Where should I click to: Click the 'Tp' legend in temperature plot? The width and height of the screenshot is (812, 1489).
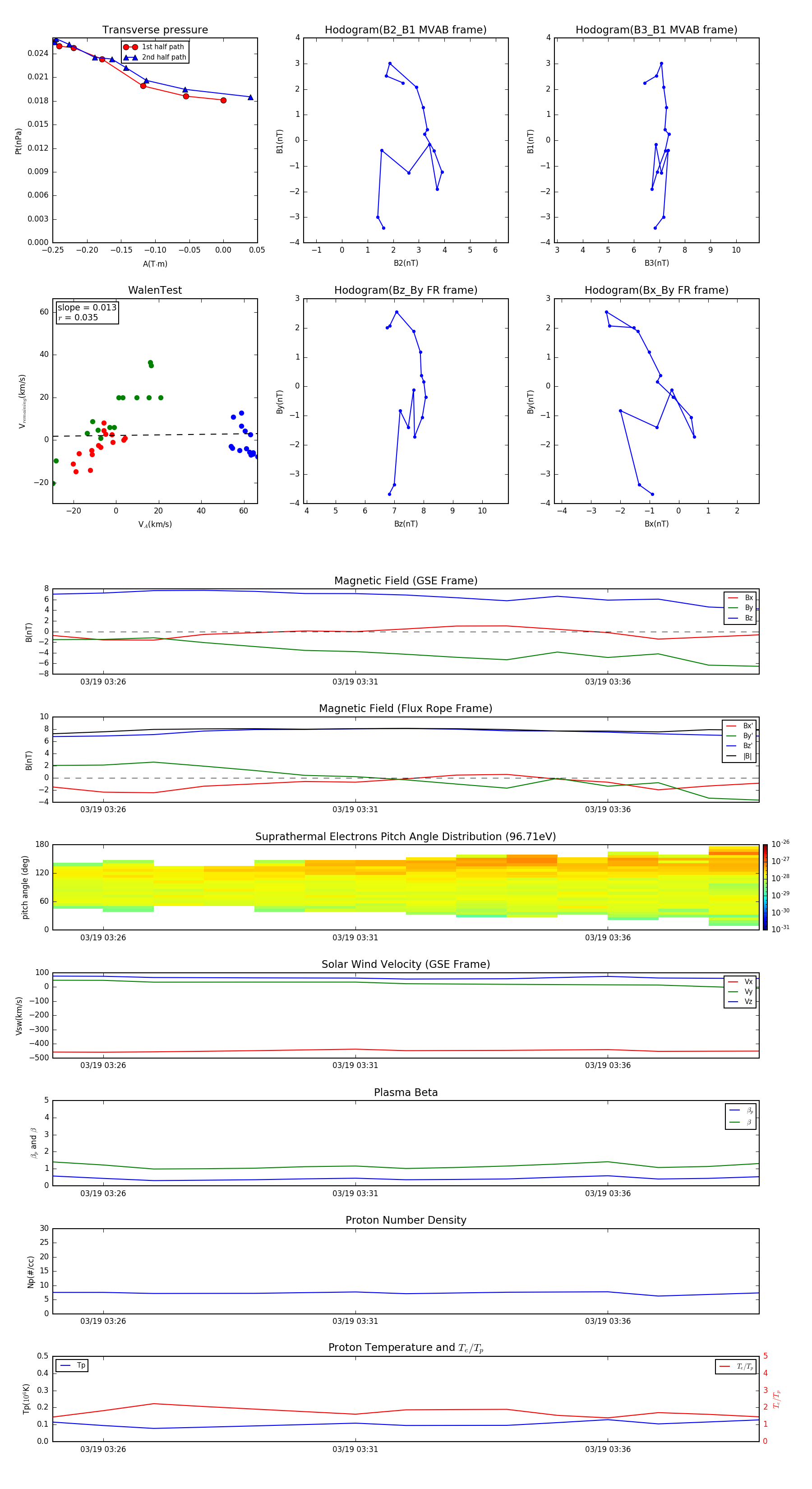click(72, 1365)
